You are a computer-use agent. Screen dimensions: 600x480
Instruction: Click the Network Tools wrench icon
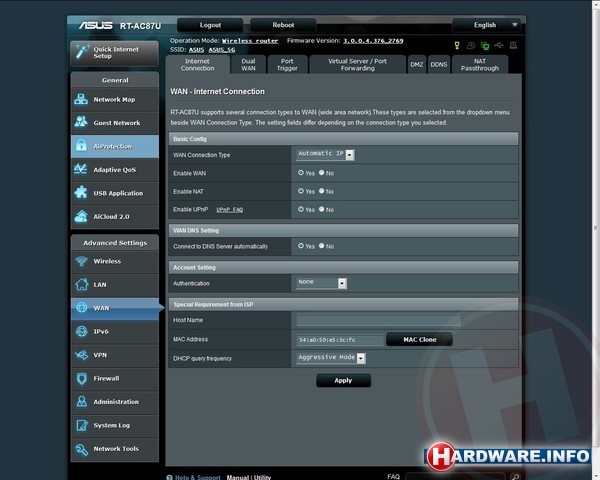pyautogui.click(x=81, y=449)
